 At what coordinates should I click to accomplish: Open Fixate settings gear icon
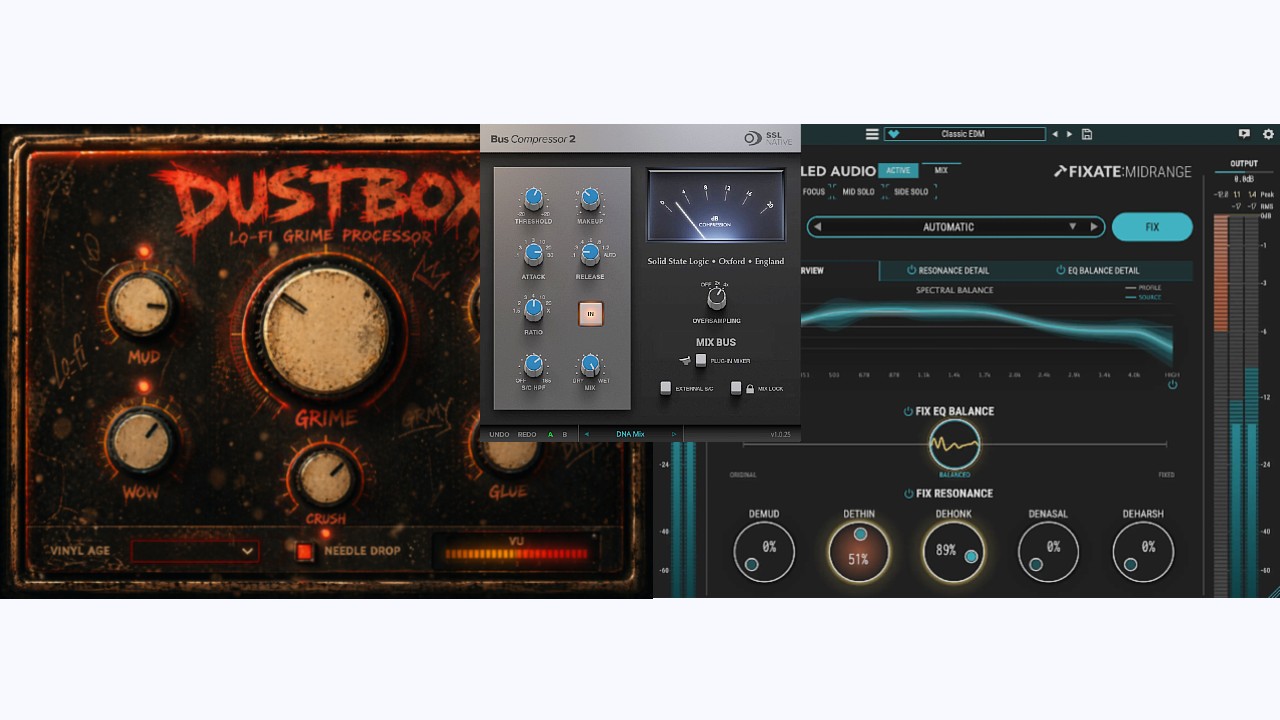1268,133
